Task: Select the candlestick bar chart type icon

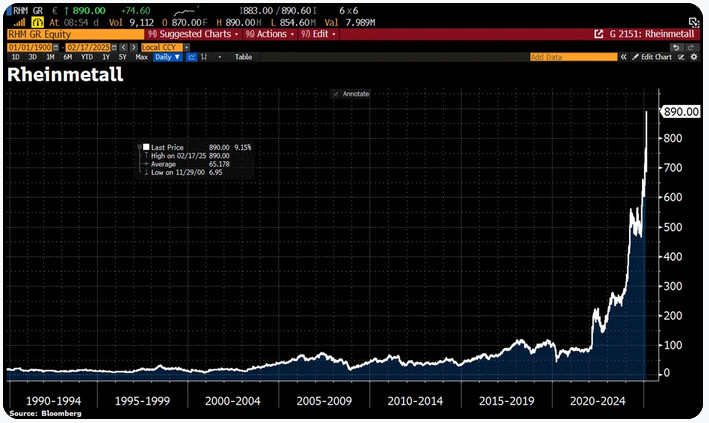Action: pyautogui.click(x=204, y=57)
